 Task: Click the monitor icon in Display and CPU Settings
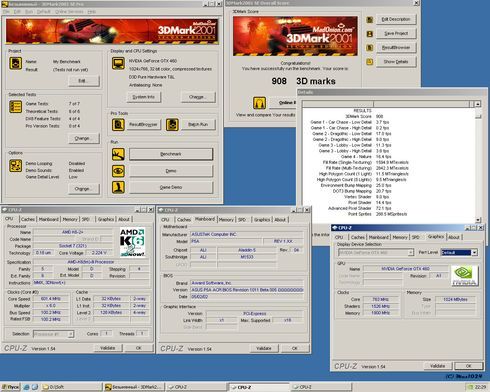pos(118,63)
